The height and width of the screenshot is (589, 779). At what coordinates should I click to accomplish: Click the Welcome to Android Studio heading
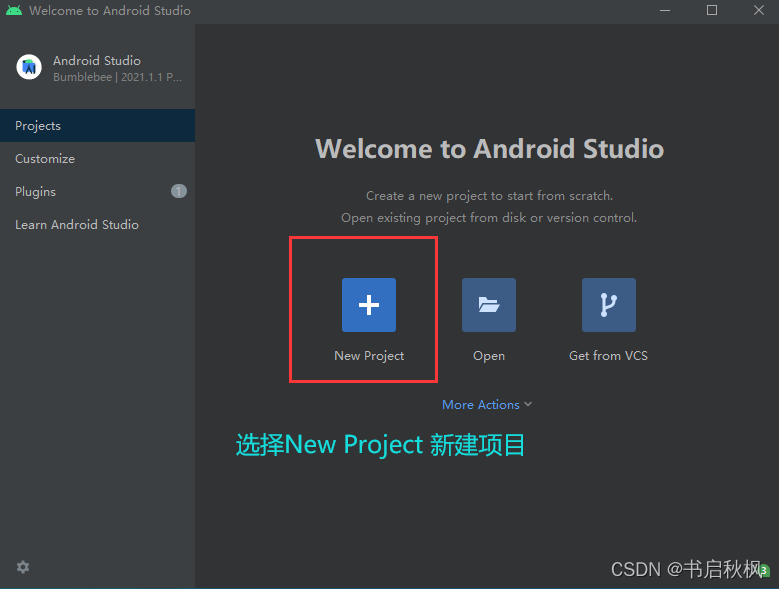[489, 148]
